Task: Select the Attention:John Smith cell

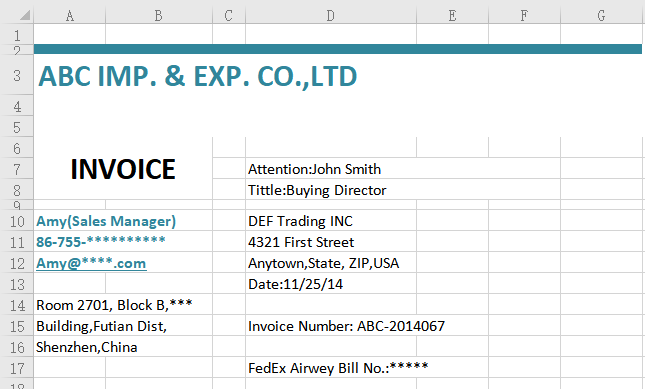Action: [315, 169]
